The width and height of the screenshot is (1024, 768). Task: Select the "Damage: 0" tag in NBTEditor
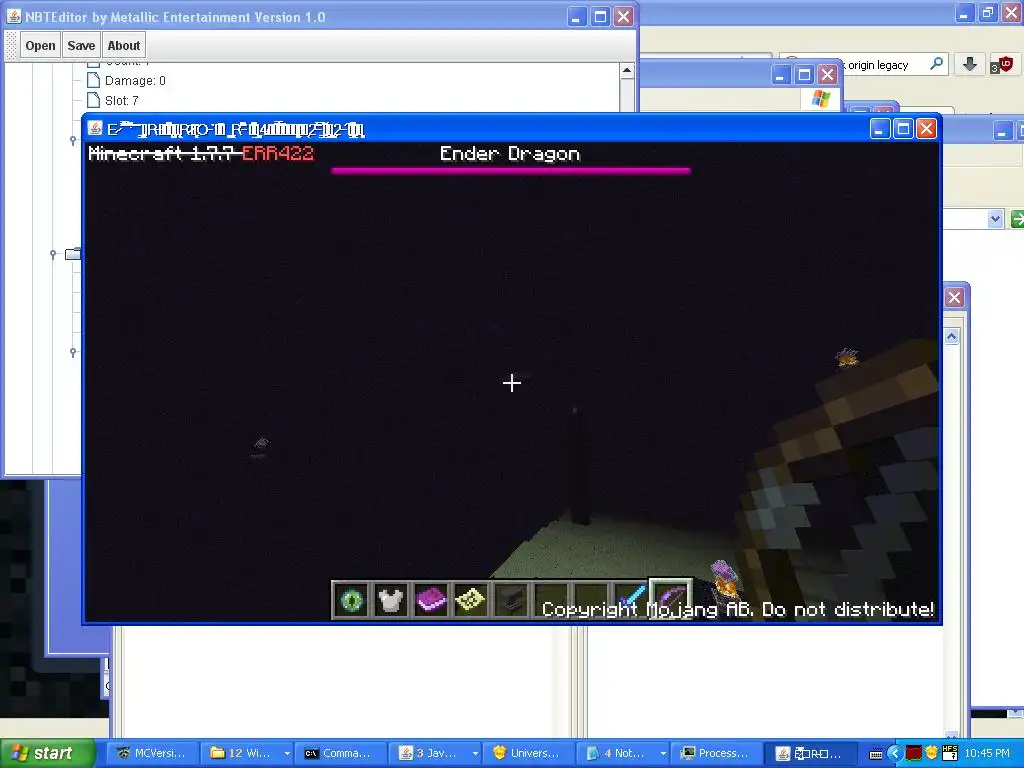[135, 81]
